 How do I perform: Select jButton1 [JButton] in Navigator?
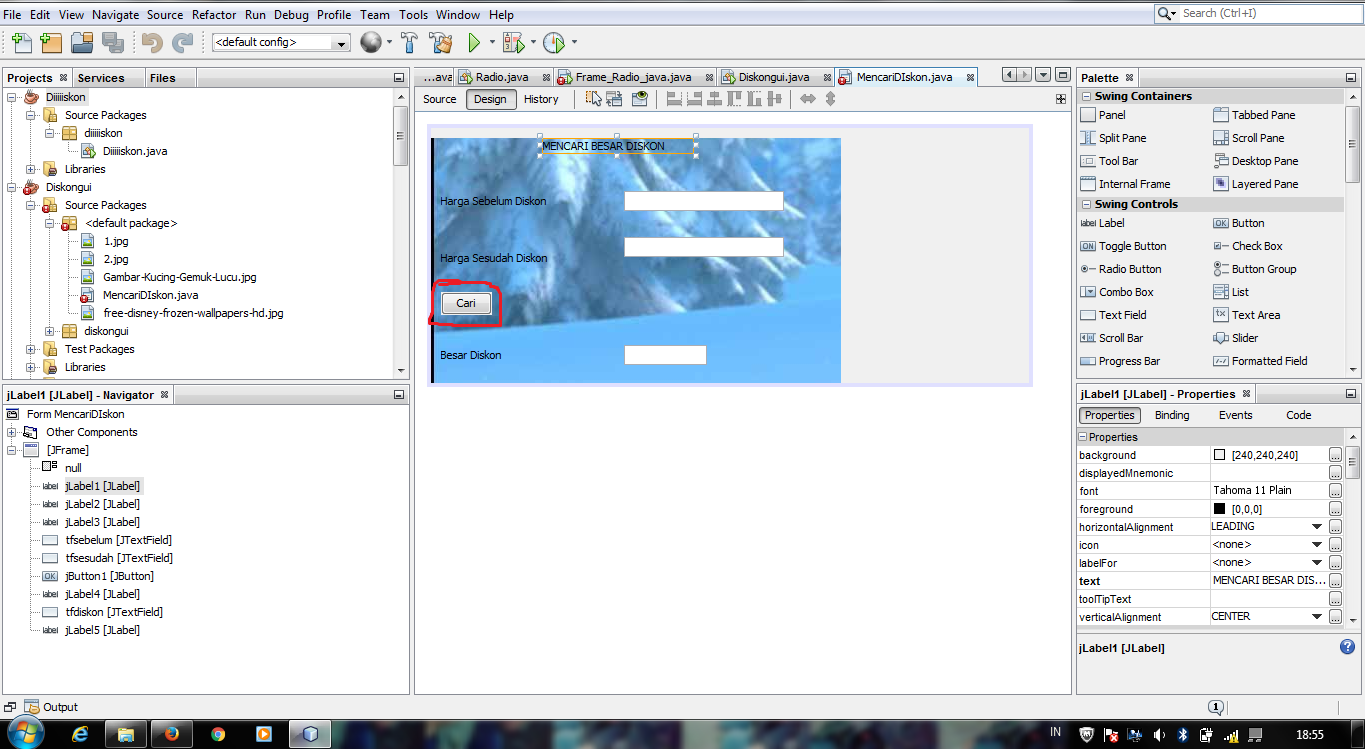click(109, 576)
